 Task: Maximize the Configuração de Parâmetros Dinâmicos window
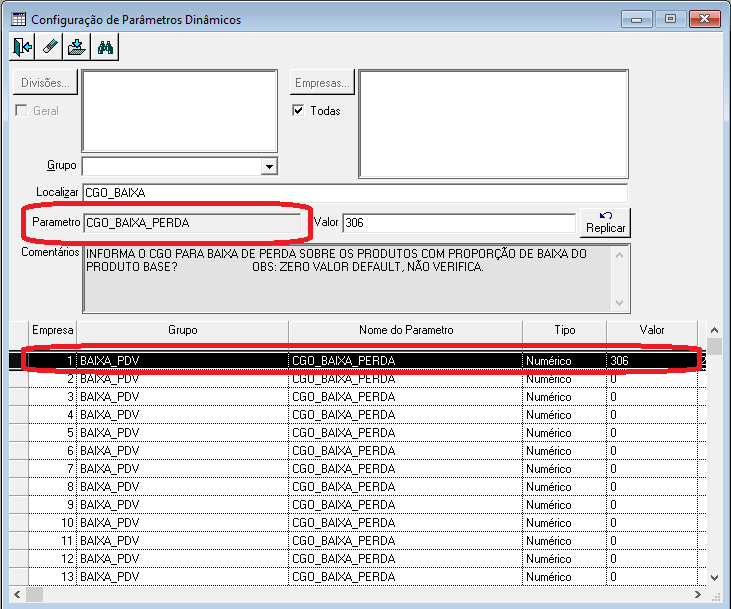point(670,19)
